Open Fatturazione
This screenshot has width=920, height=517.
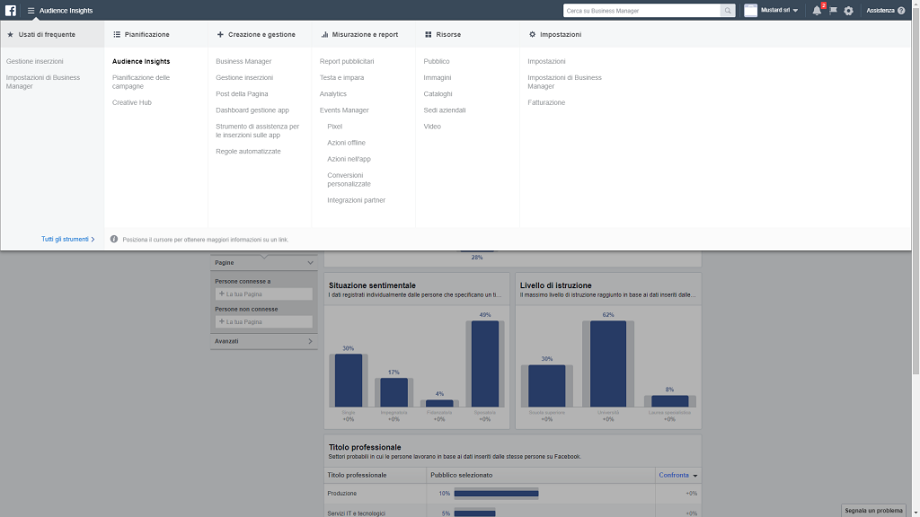(546, 102)
